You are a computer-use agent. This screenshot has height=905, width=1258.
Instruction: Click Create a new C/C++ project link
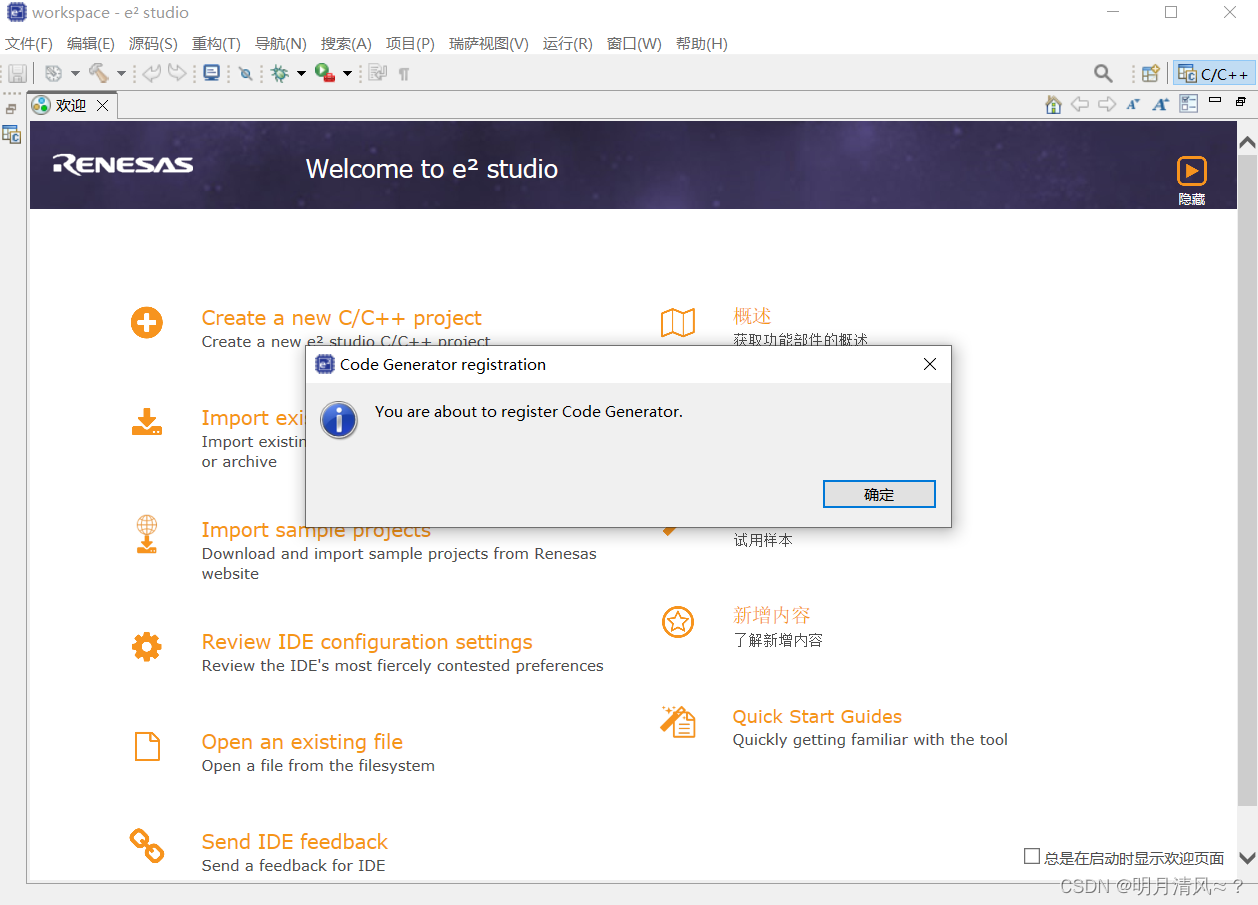pyautogui.click(x=341, y=318)
